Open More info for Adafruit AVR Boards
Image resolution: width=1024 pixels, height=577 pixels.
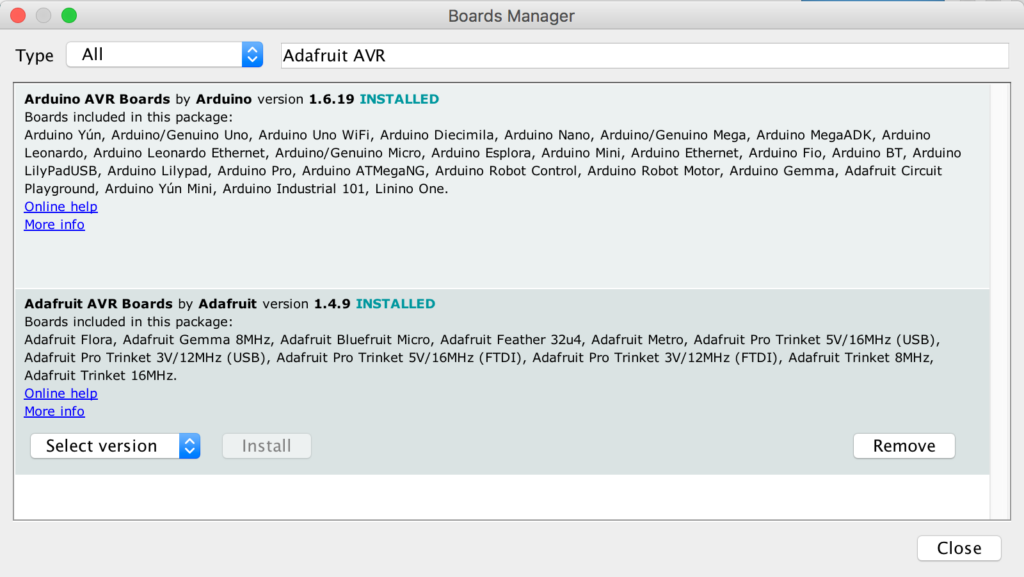[54, 411]
